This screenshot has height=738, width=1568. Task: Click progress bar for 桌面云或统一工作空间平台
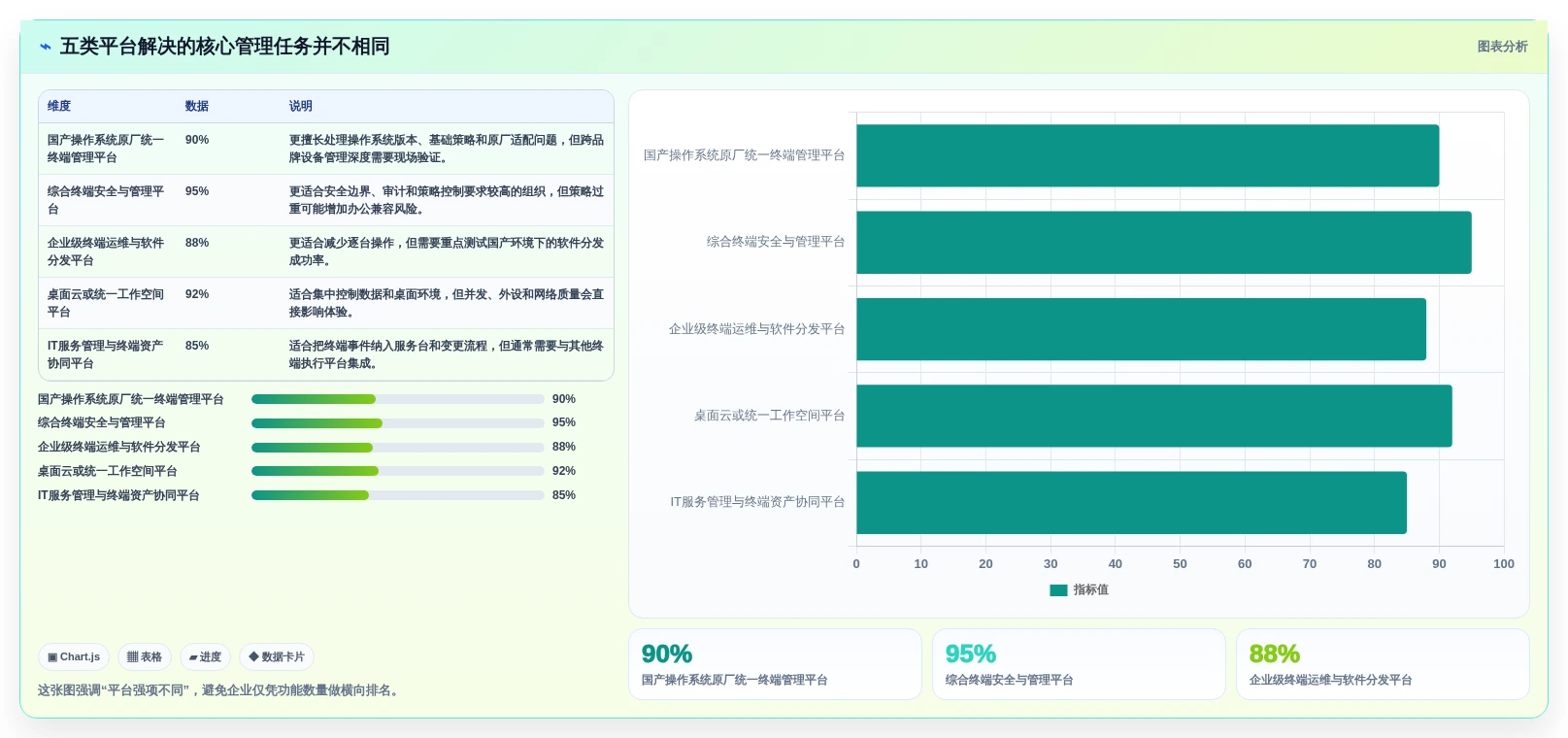[398, 471]
